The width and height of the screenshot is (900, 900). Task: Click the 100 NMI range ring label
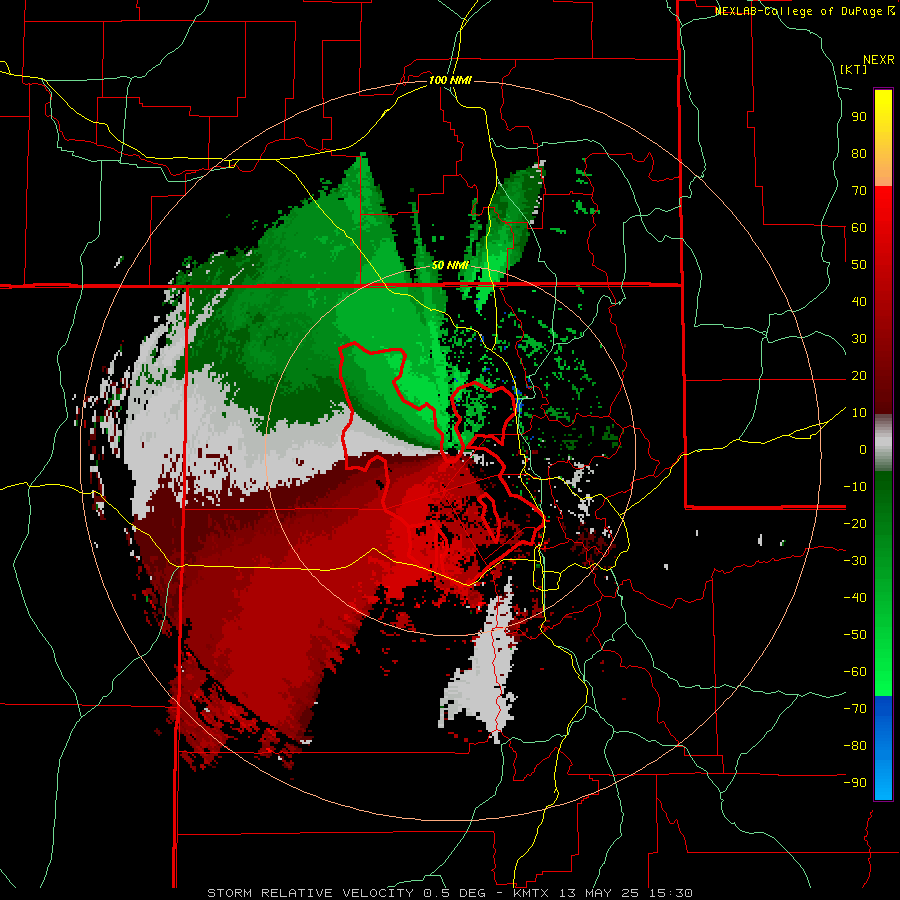[x=450, y=80]
